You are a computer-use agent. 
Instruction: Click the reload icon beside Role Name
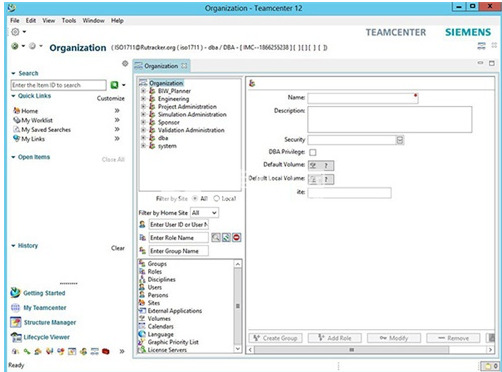pyautogui.click(x=226, y=237)
